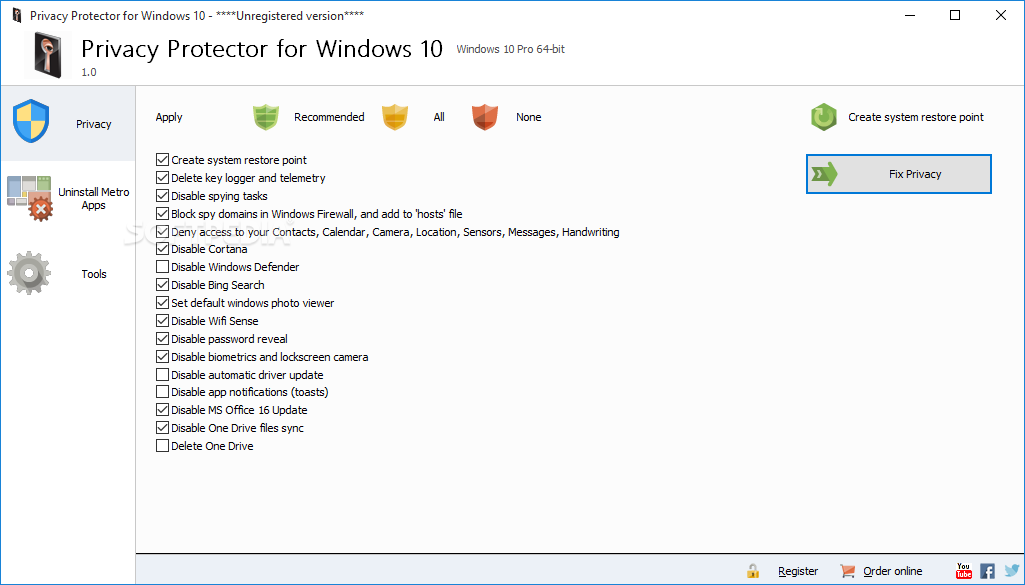Click the padlock icon beside Register
The width and height of the screenshot is (1025, 585).
[x=753, y=571]
